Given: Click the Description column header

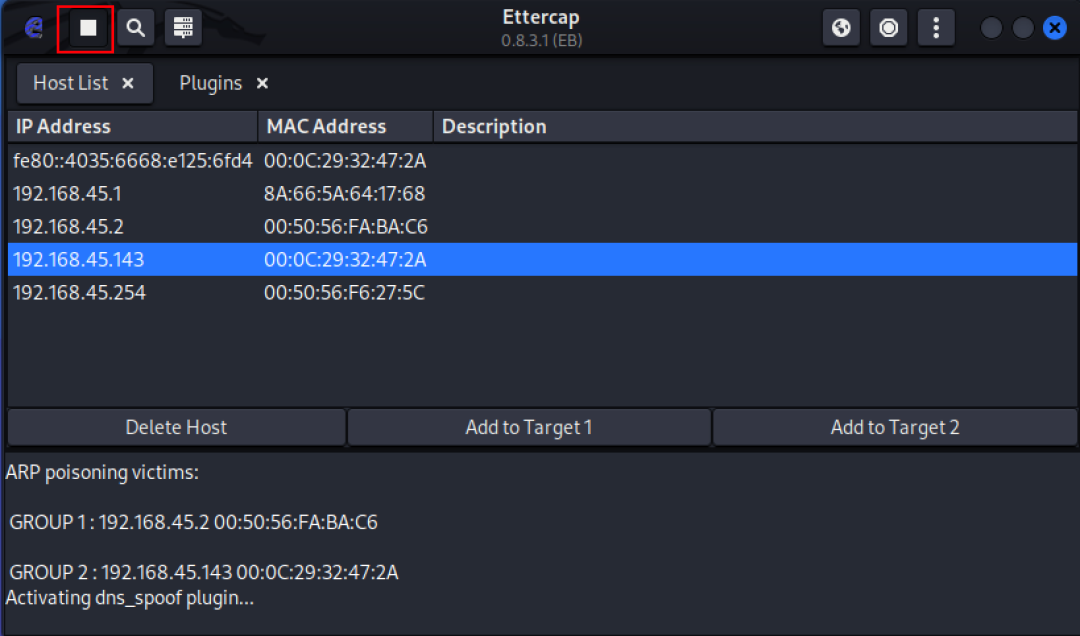Looking at the screenshot, I should tap(494, 126).
